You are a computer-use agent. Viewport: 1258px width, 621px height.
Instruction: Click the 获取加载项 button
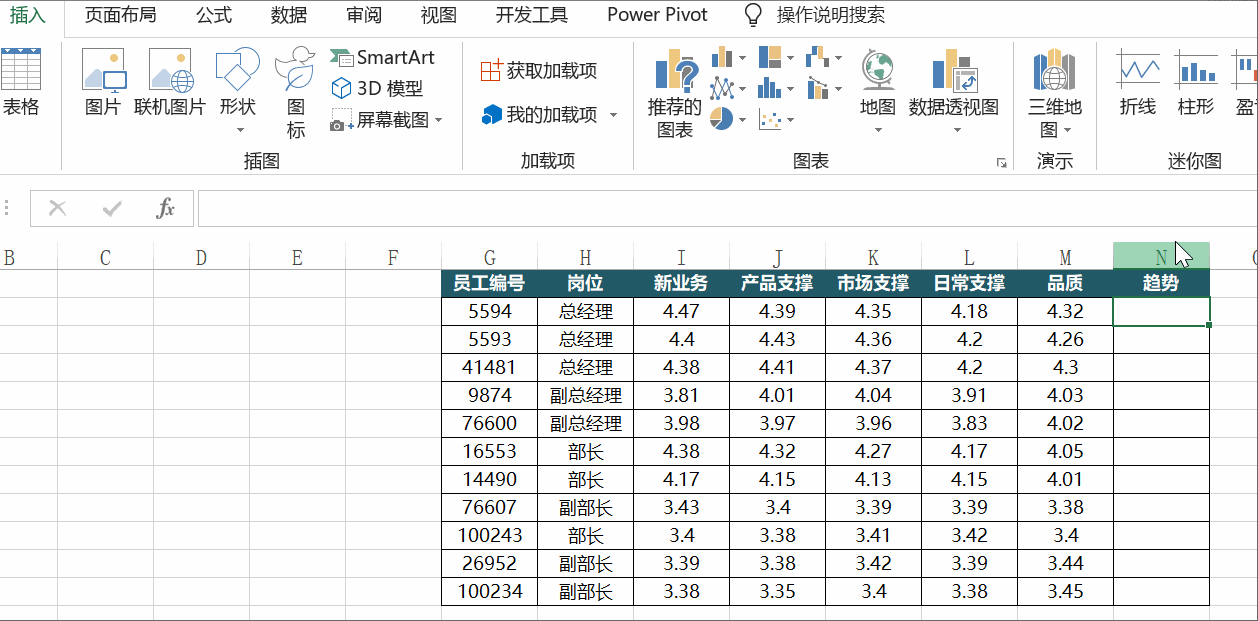coord(539,70)
